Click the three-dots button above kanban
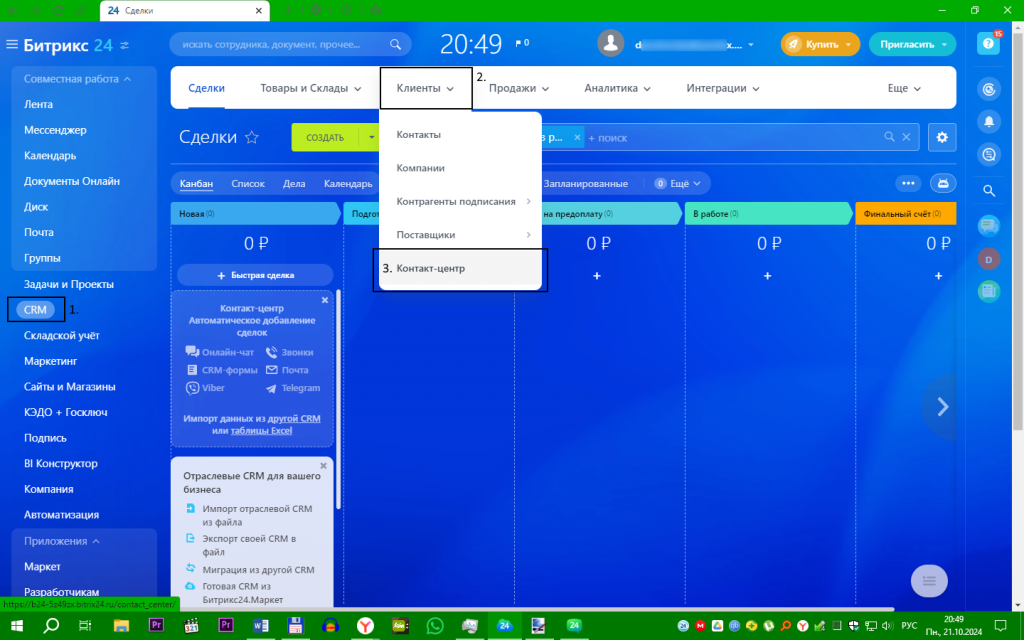 (x=908, y=184)
